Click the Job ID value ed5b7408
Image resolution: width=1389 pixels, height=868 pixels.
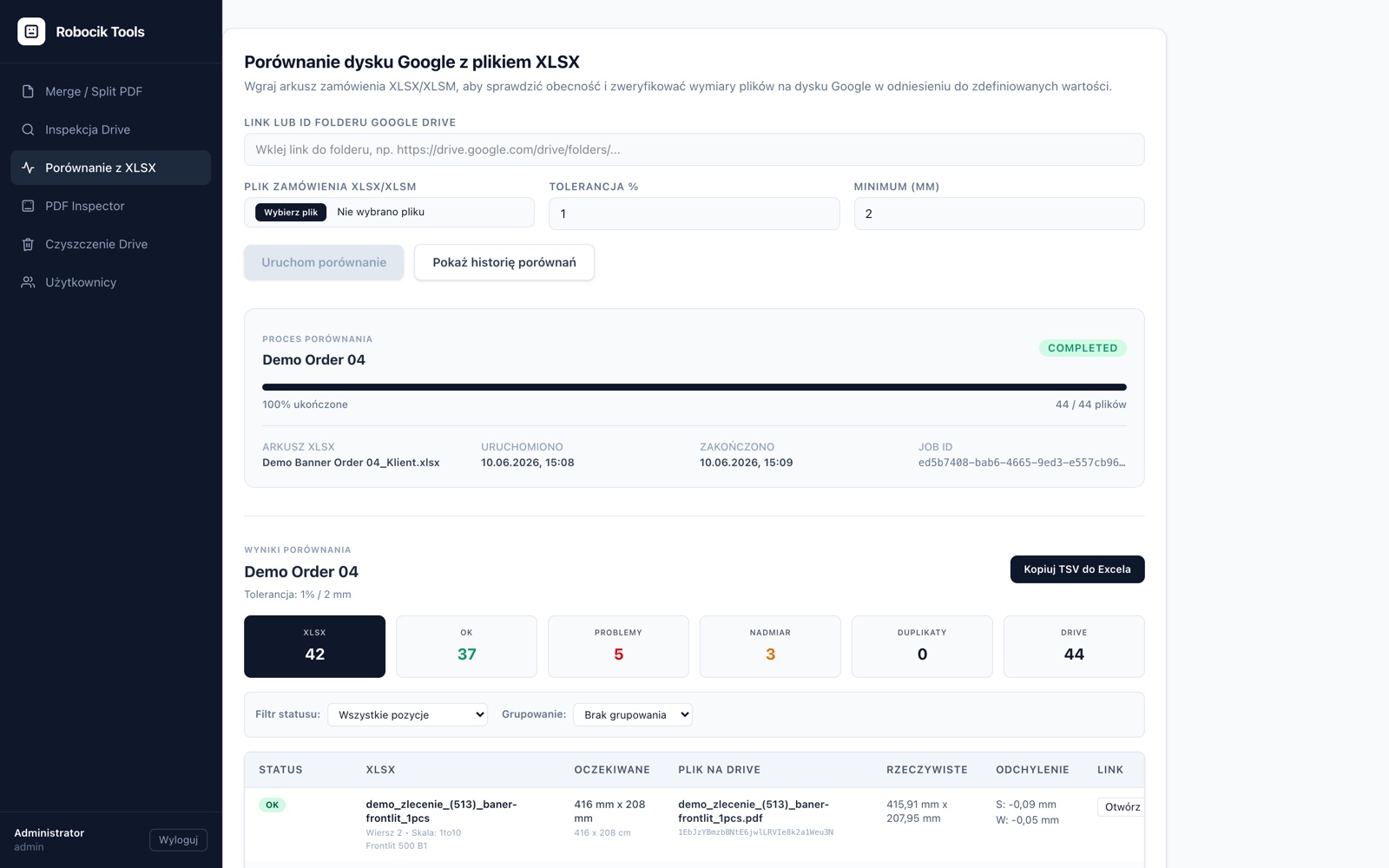[1022, 463]
